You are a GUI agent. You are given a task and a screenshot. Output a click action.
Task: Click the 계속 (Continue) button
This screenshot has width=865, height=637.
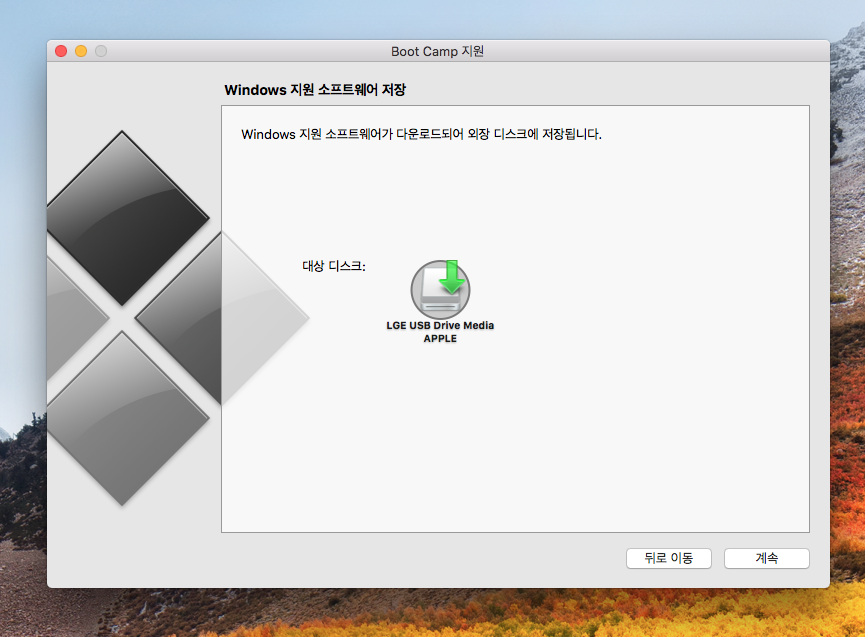pos(766,558)
